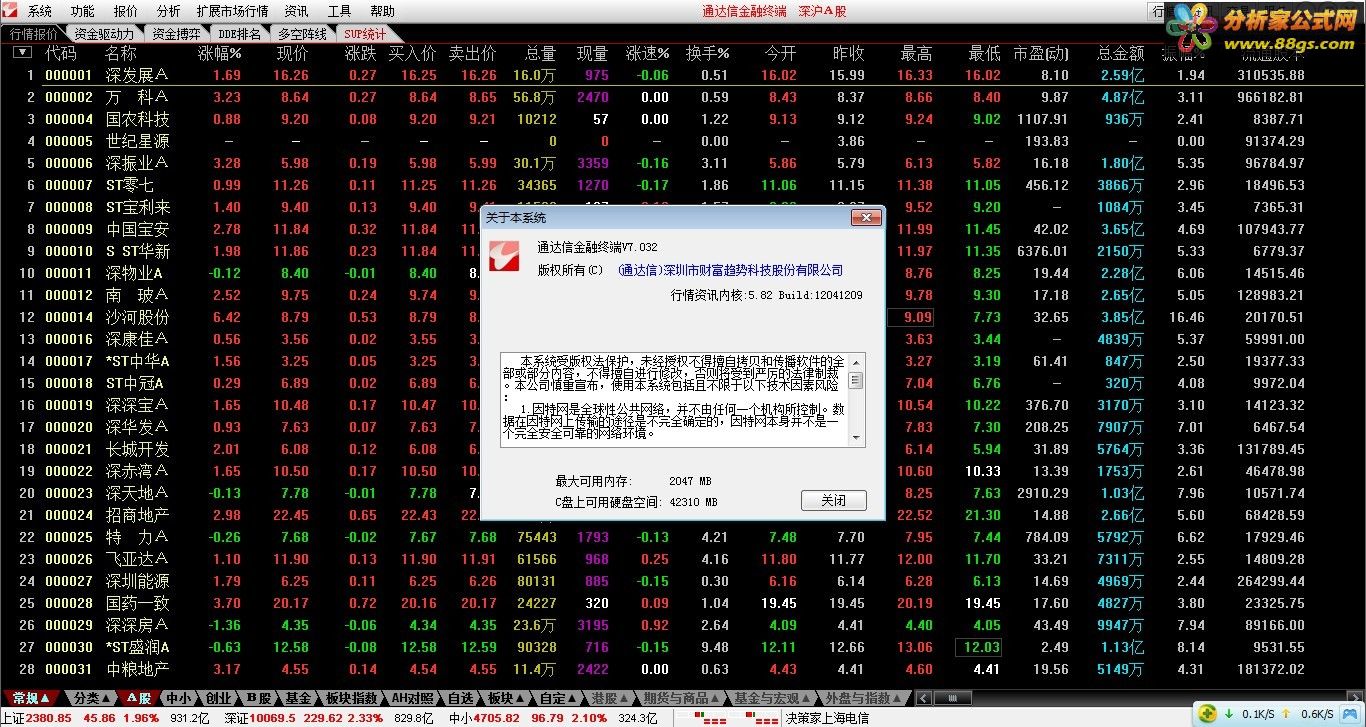Screen dimensions: 1366x727
Task: Expand the 期货与商品▲ bottom tab menu
Action: click(682, 698)
